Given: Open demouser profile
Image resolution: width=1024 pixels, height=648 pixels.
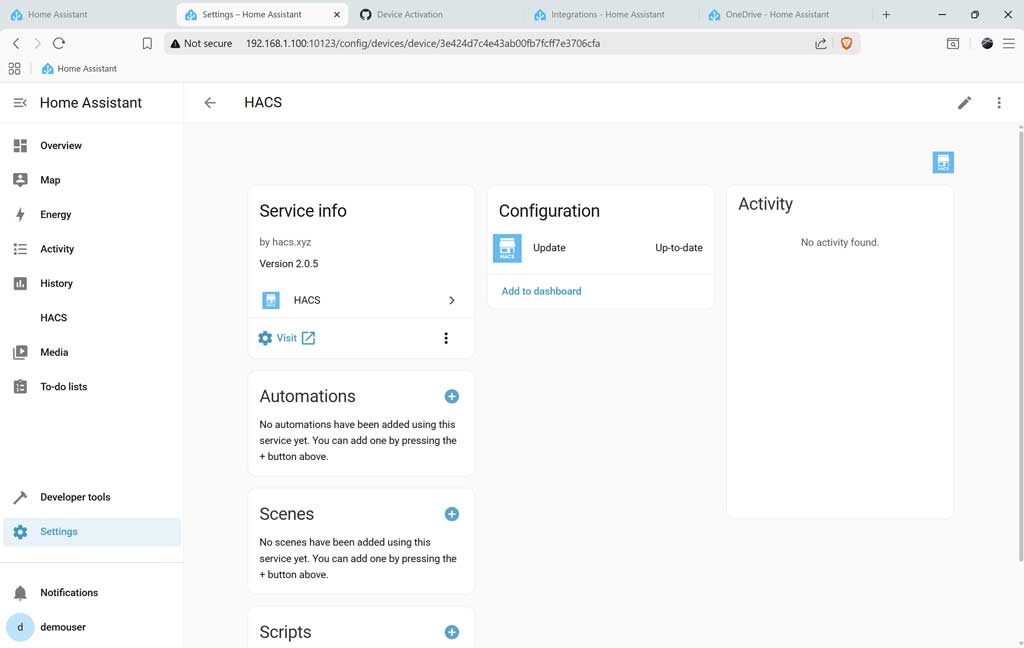Looking at the screenshot, I should click(x=91, y=627).
